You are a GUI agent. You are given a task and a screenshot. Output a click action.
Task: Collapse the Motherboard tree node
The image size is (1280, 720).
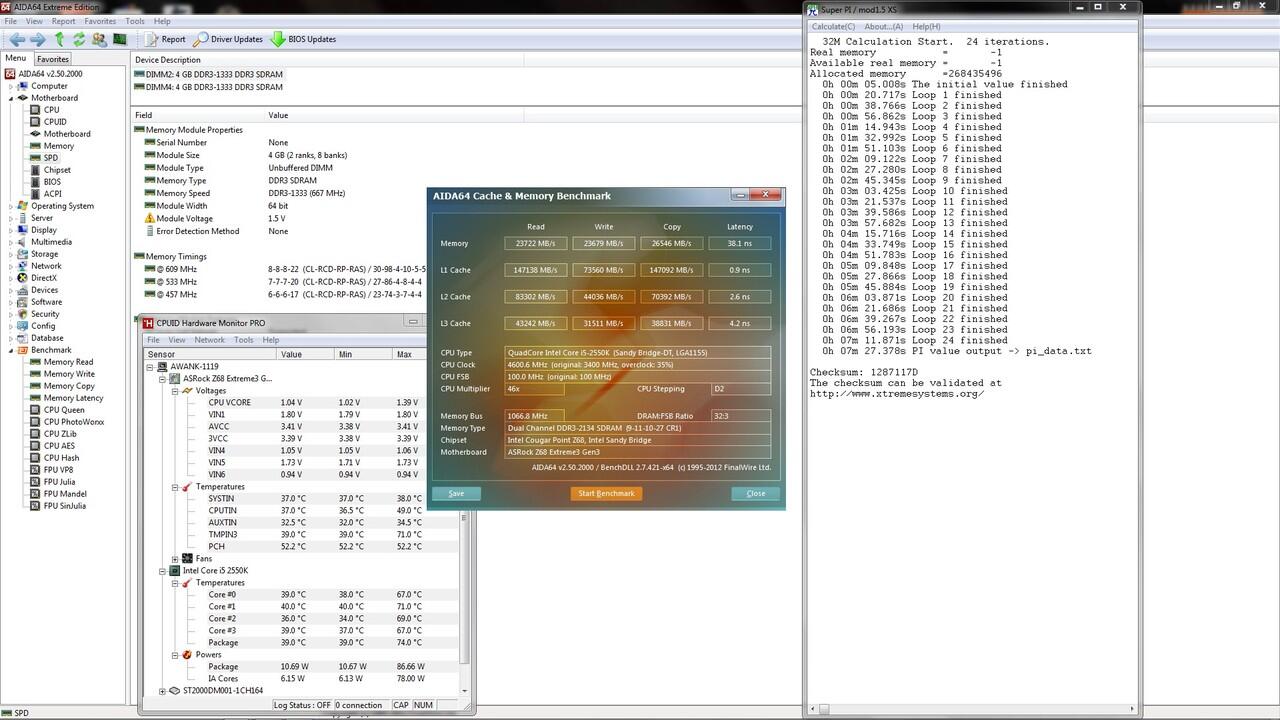tap(11, 98)
